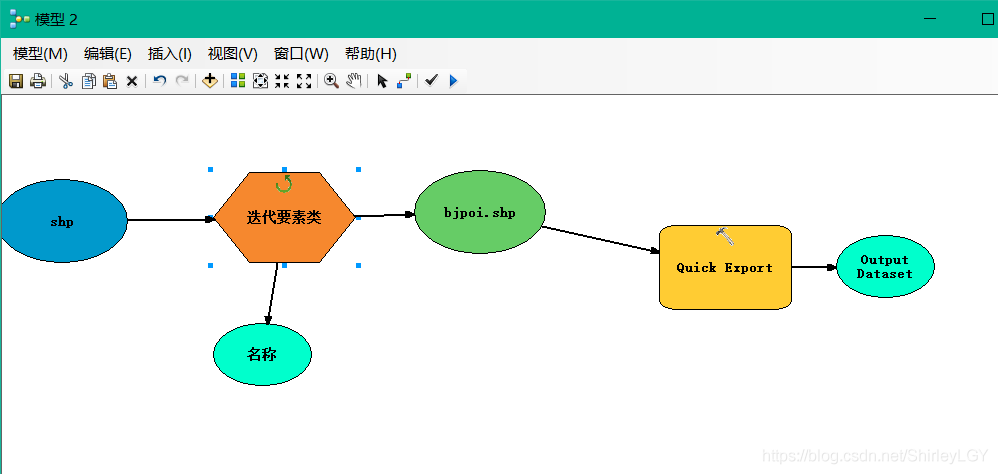Click the hammer icon on Quick Export
Image resolution: width=998 pixels, height=474 pixels.
coord(725,235)
